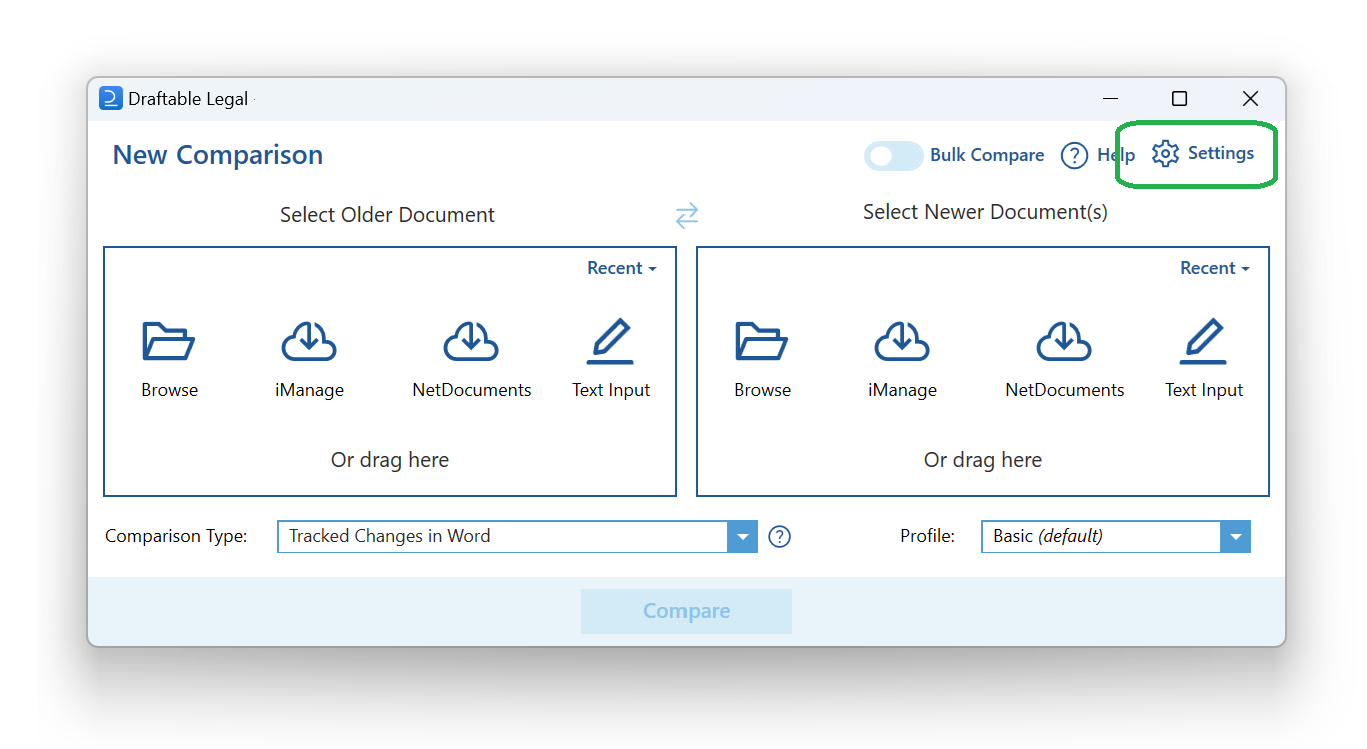Click NetDocuments cloud icon under Older Document

(x=471, y=341)
